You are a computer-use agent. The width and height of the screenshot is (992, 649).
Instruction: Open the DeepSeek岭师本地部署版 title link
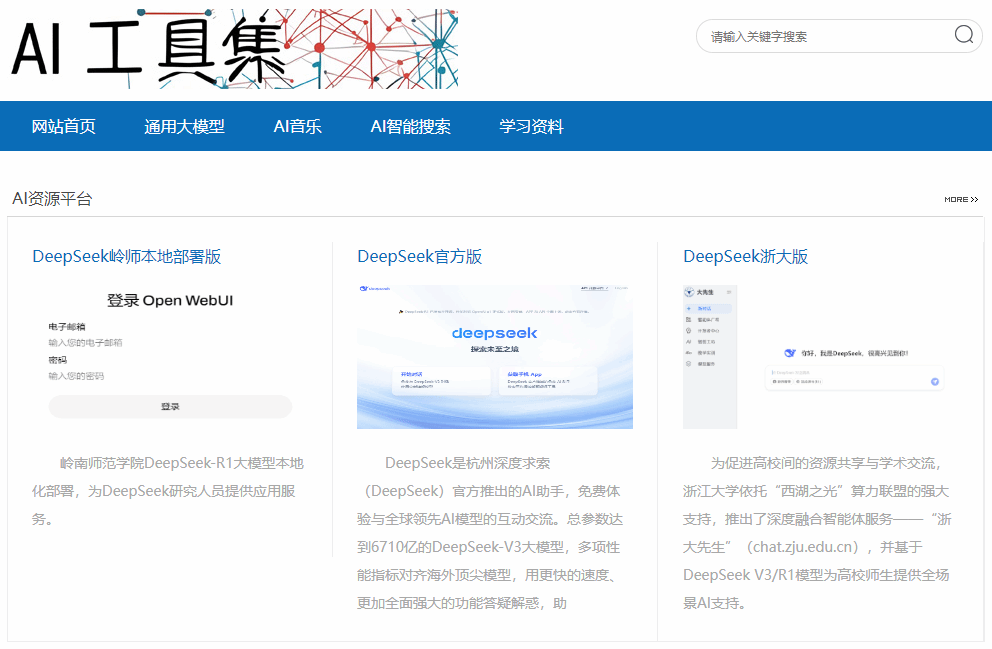126,257
